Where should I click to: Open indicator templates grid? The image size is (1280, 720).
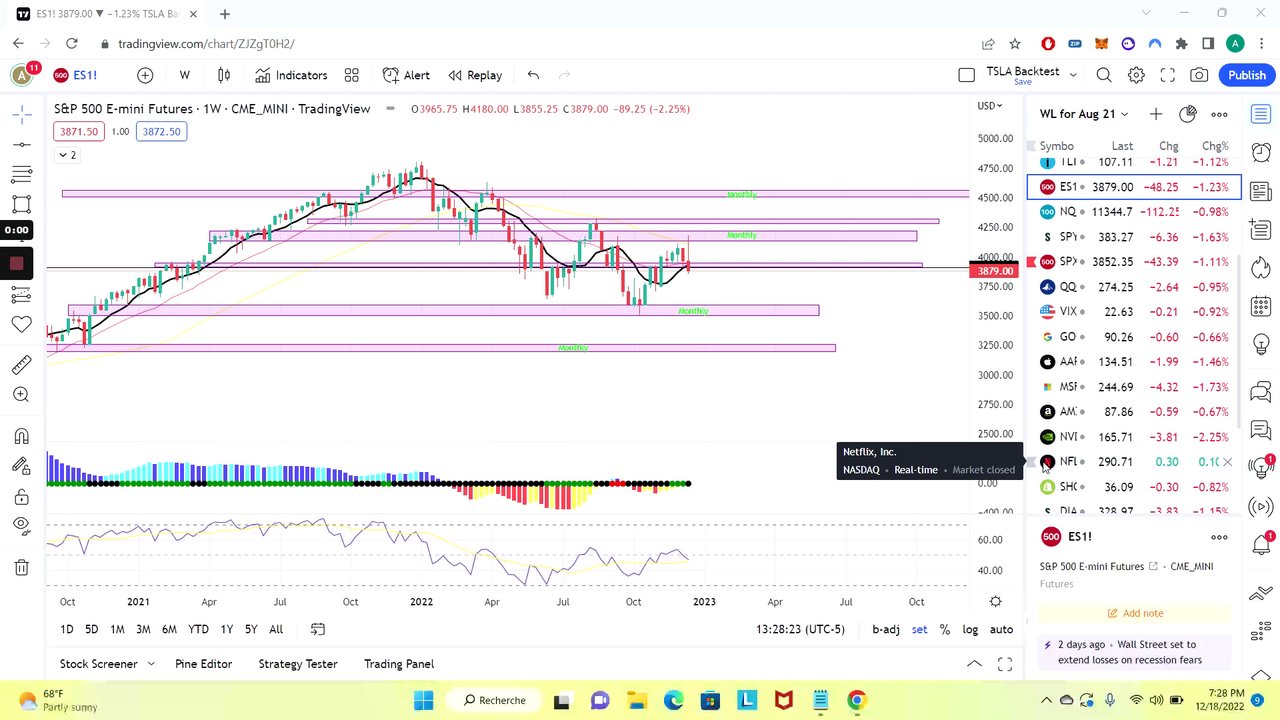(352, 75)
